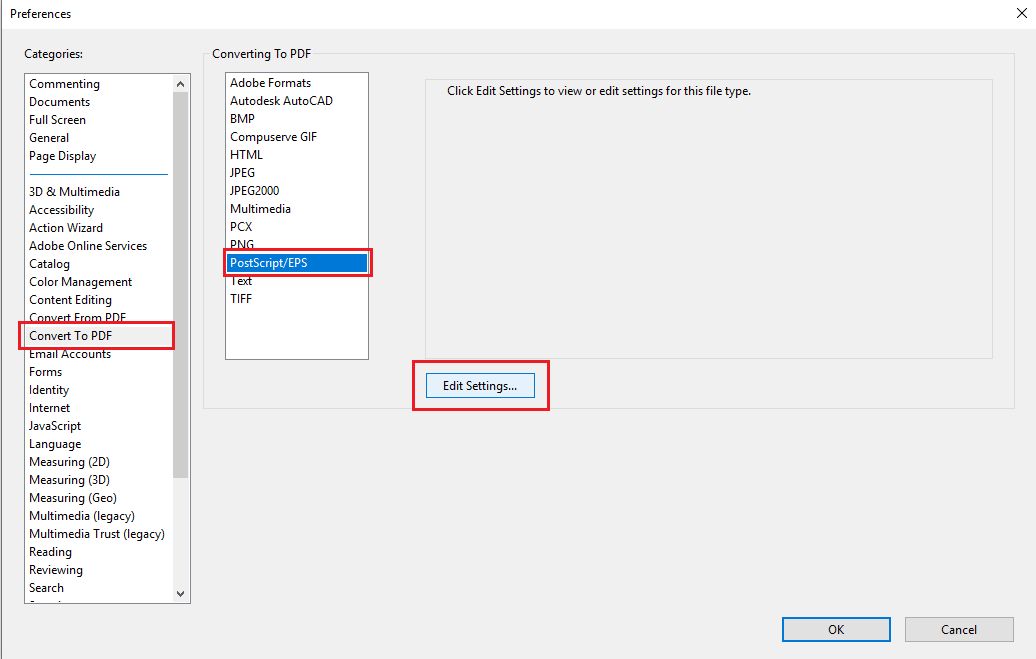Select Content Editing category

[71, 299]
